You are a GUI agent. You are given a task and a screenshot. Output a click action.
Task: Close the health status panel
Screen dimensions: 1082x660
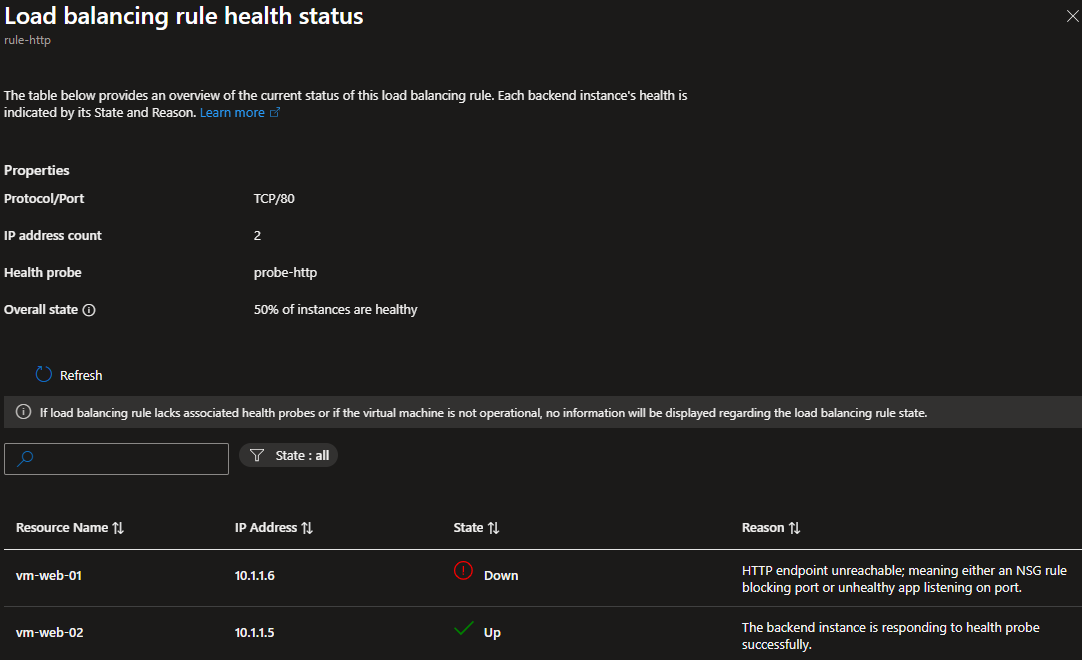click(x=1072, y=16)
